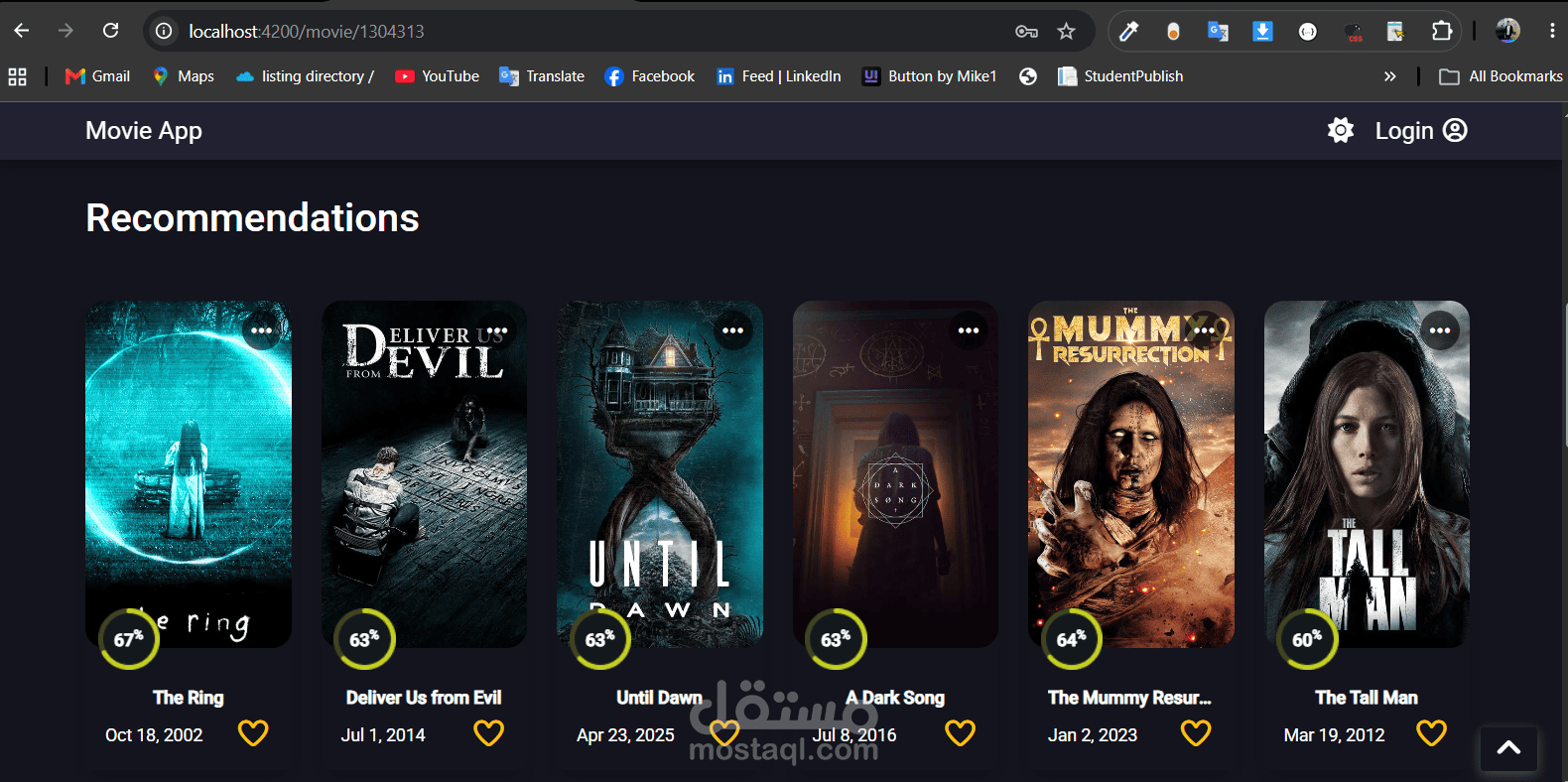Favorite The Tall Man with the heart icon
Image resolution: width=1568 pixels, height=782 pixels.
point(1432,733)
